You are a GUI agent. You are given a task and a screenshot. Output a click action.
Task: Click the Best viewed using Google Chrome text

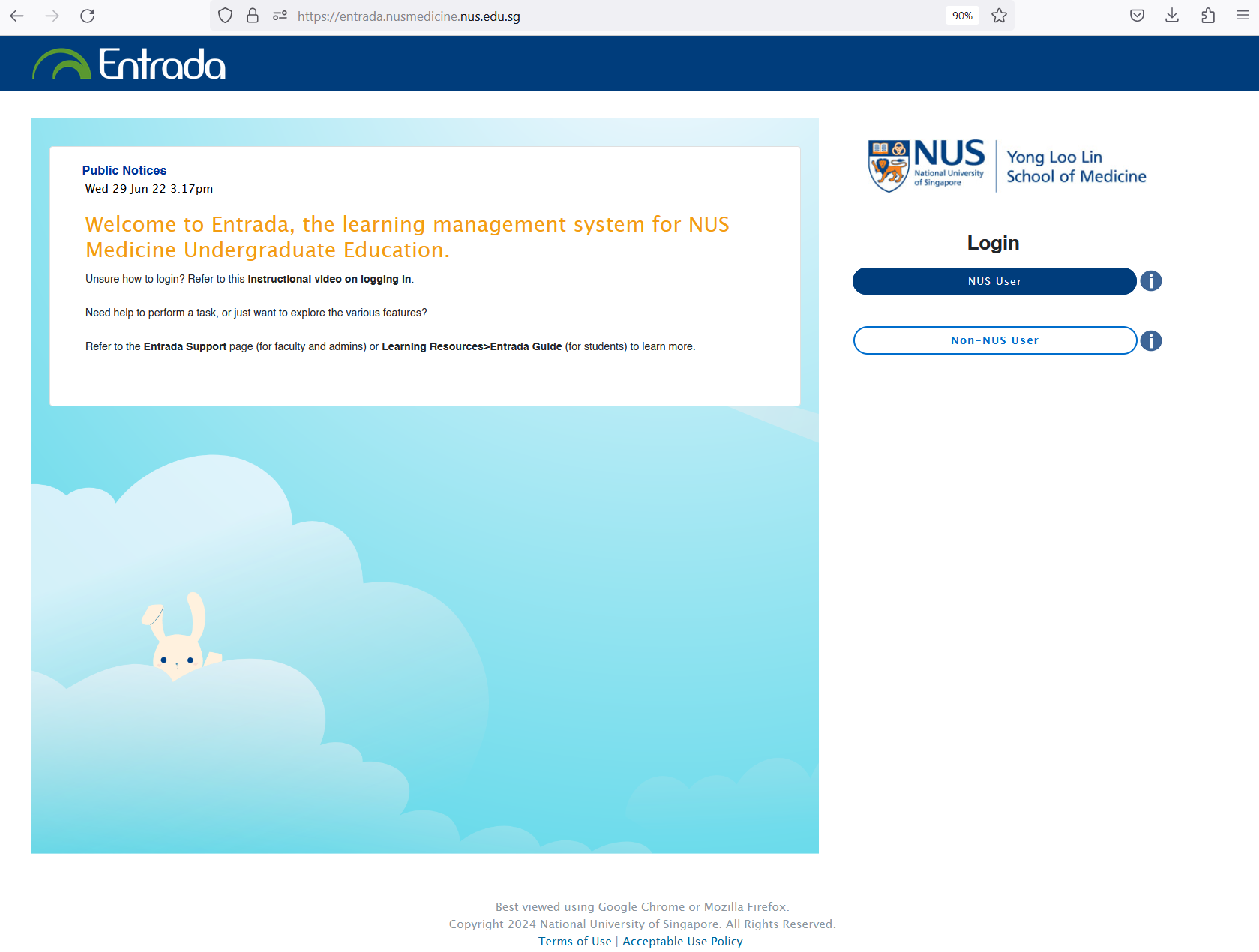pyautogui.click(x=642, y=907)
